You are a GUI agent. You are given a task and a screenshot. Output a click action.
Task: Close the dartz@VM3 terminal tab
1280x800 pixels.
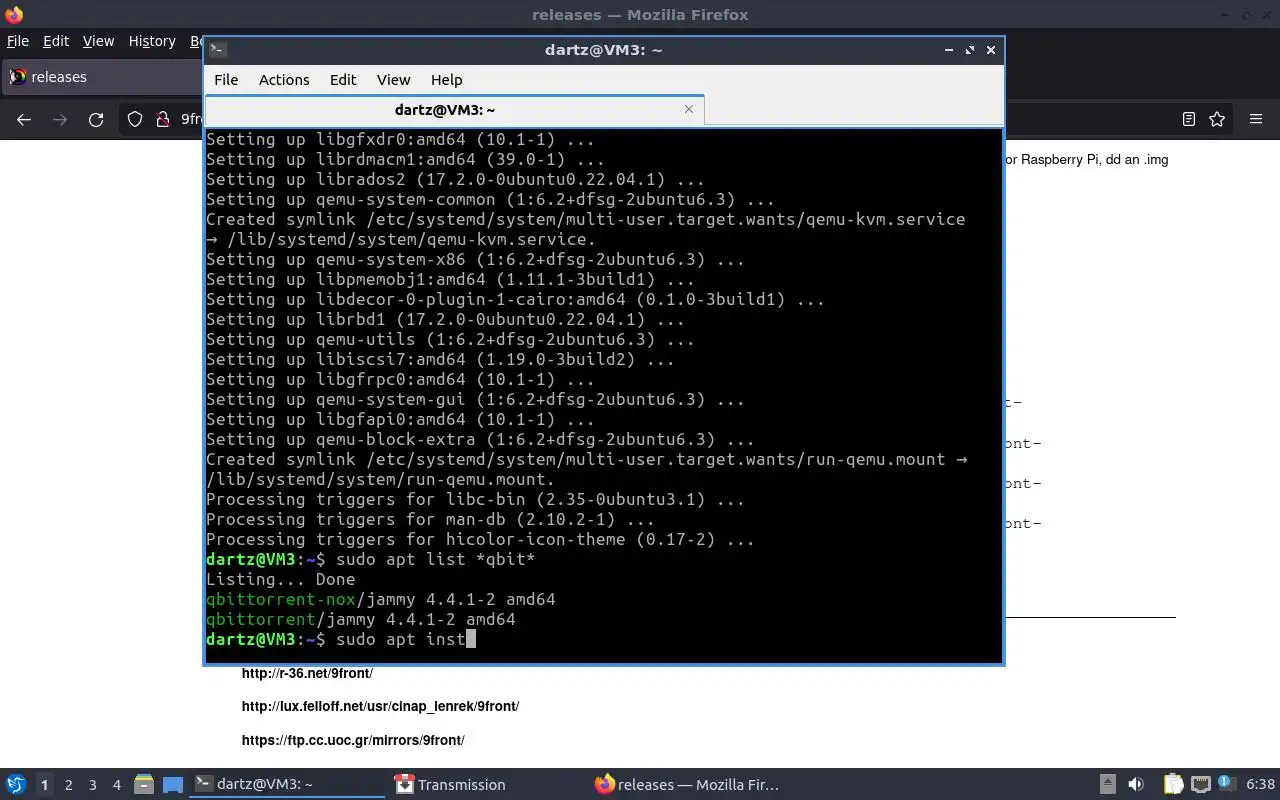click(688, 109)
